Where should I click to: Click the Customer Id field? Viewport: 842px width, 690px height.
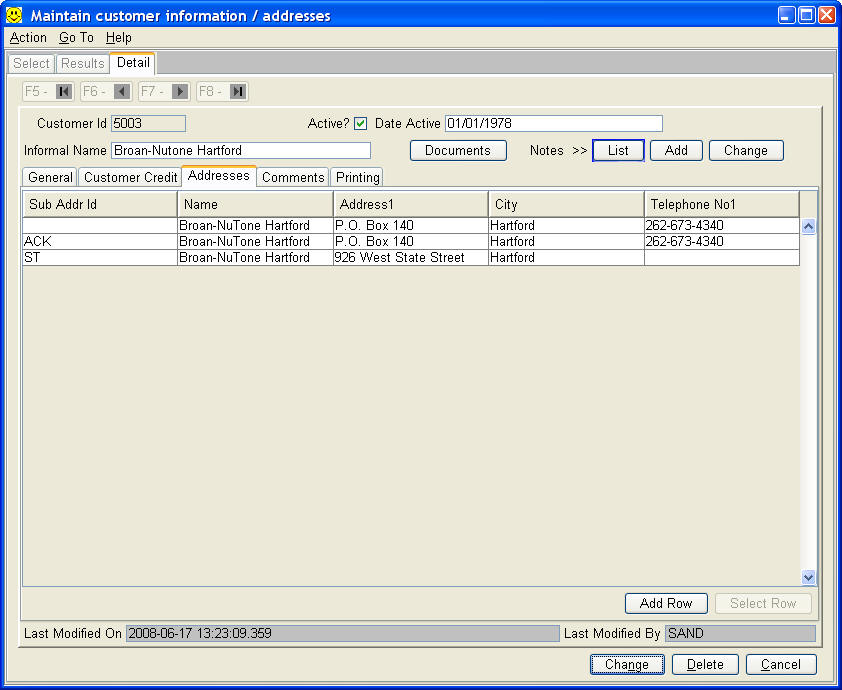148,124
